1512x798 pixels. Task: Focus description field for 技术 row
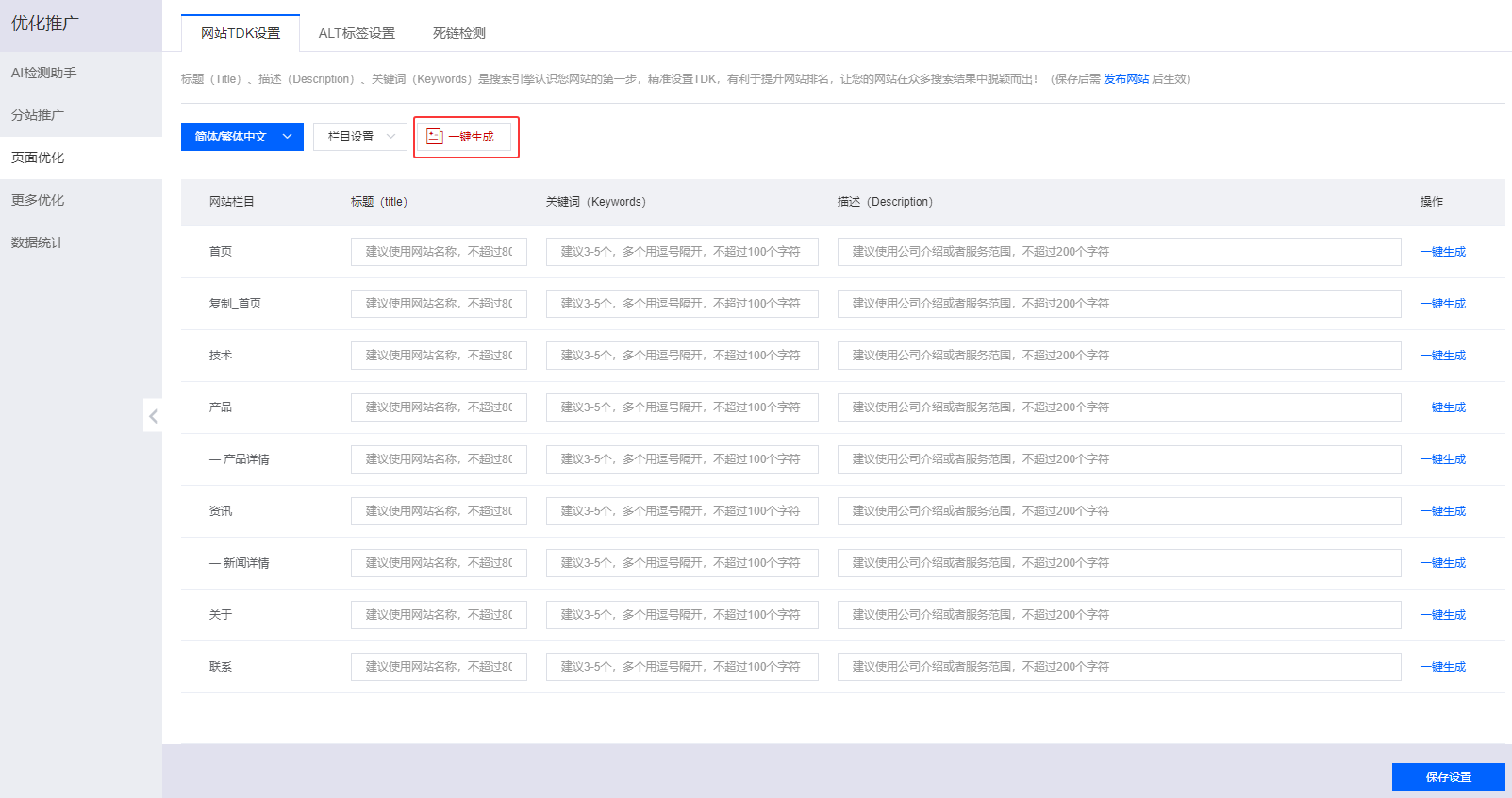pyautogui.click(x=1120, y=356)
